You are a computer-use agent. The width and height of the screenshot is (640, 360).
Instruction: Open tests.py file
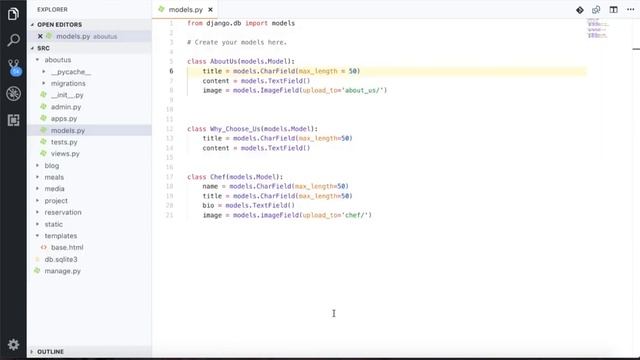coord(64,142)
